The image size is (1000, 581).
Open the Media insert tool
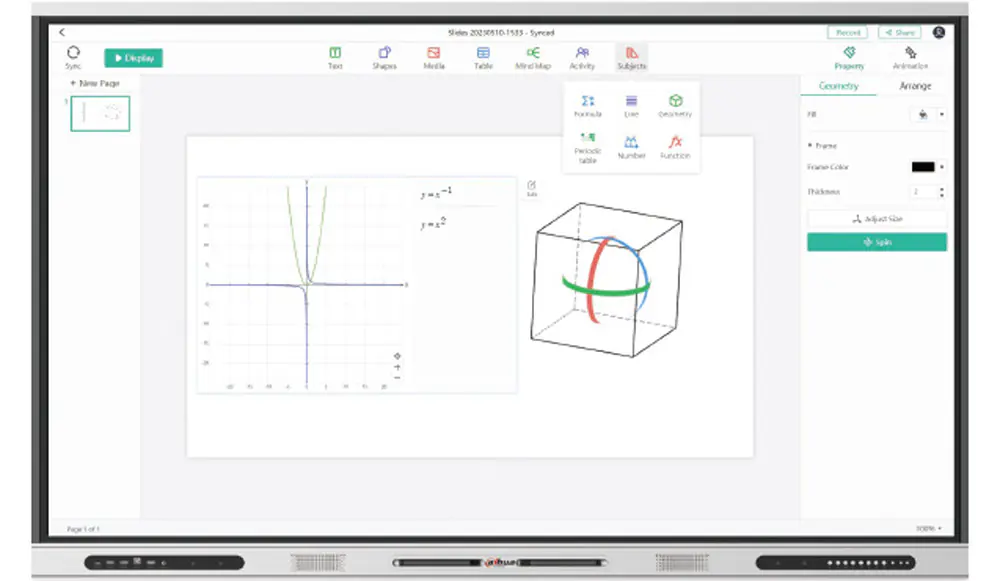tap(433, 57)
